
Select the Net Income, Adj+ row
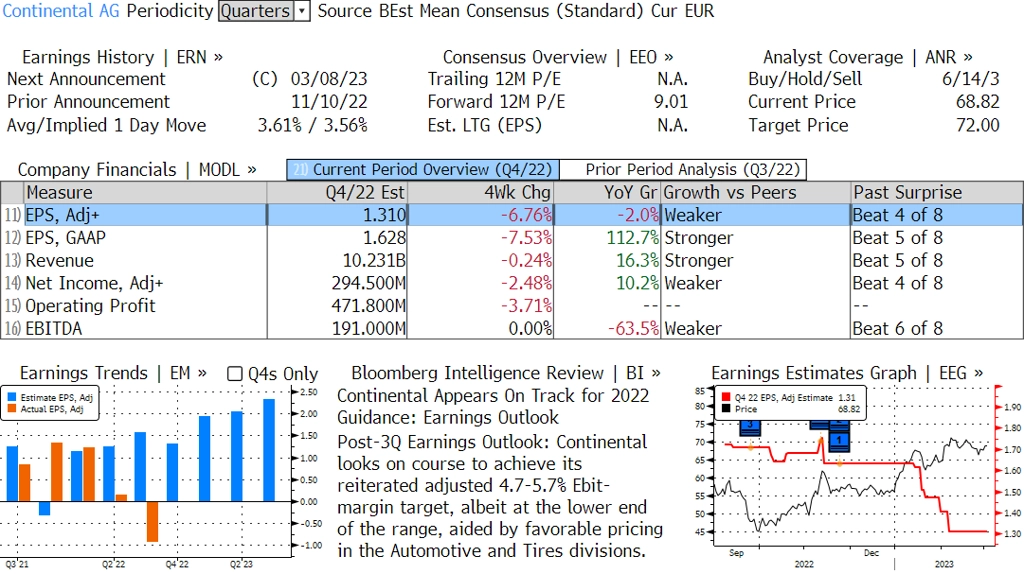coord(512,283)
